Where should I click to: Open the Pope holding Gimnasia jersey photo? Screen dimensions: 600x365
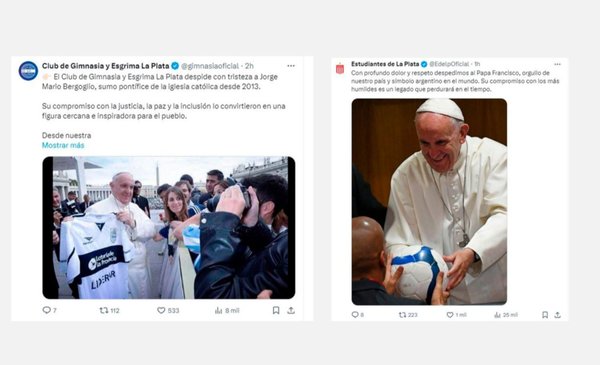click(x=169, y=228)
